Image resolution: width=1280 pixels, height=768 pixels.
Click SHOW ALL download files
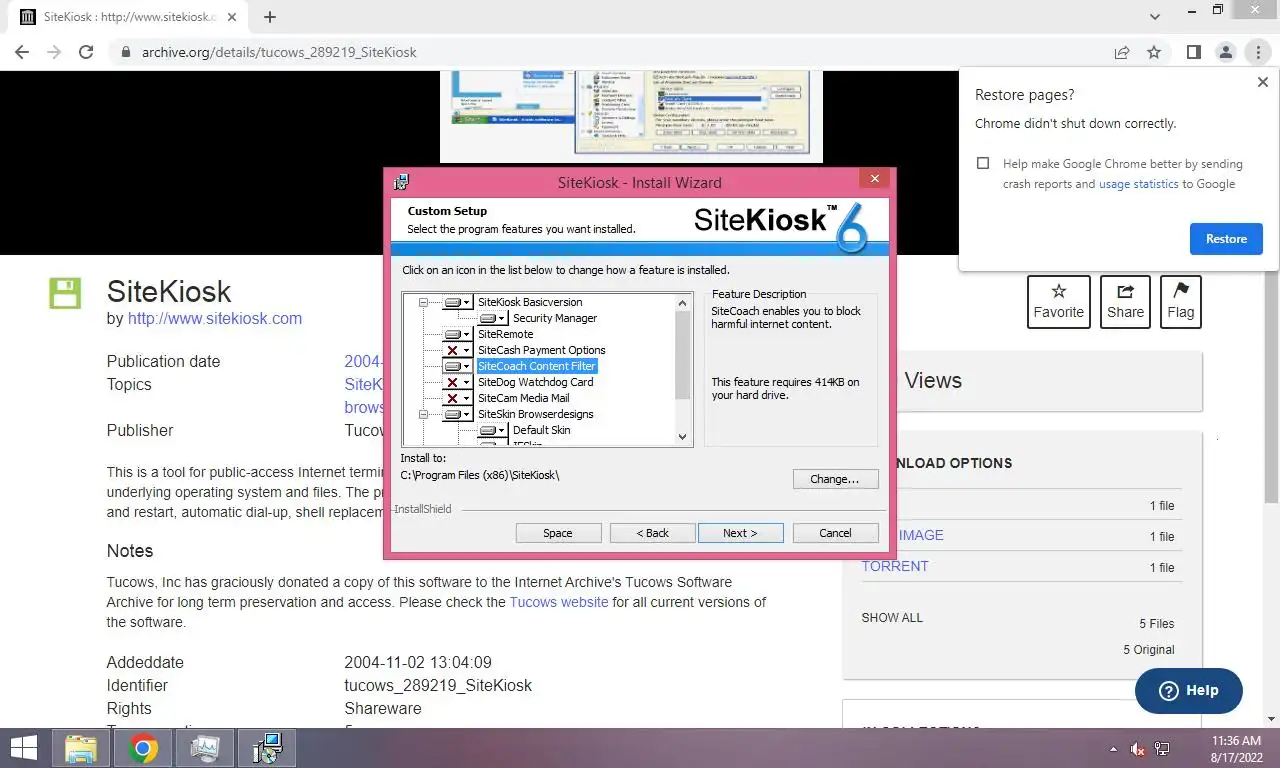click(892, 618)
